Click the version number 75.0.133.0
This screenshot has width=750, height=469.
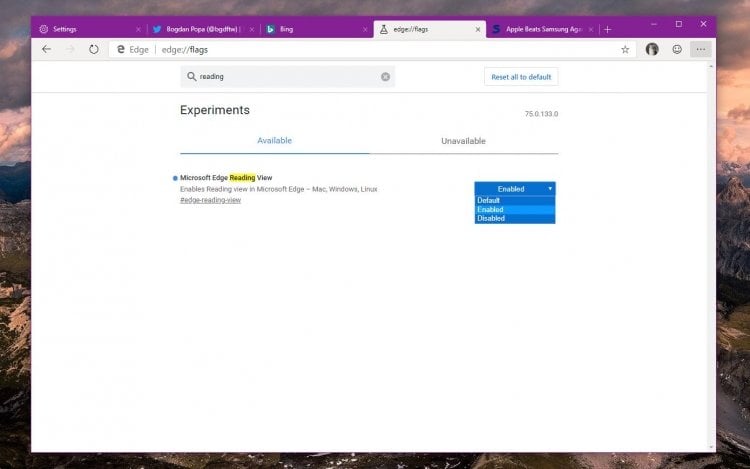[541, 114]
